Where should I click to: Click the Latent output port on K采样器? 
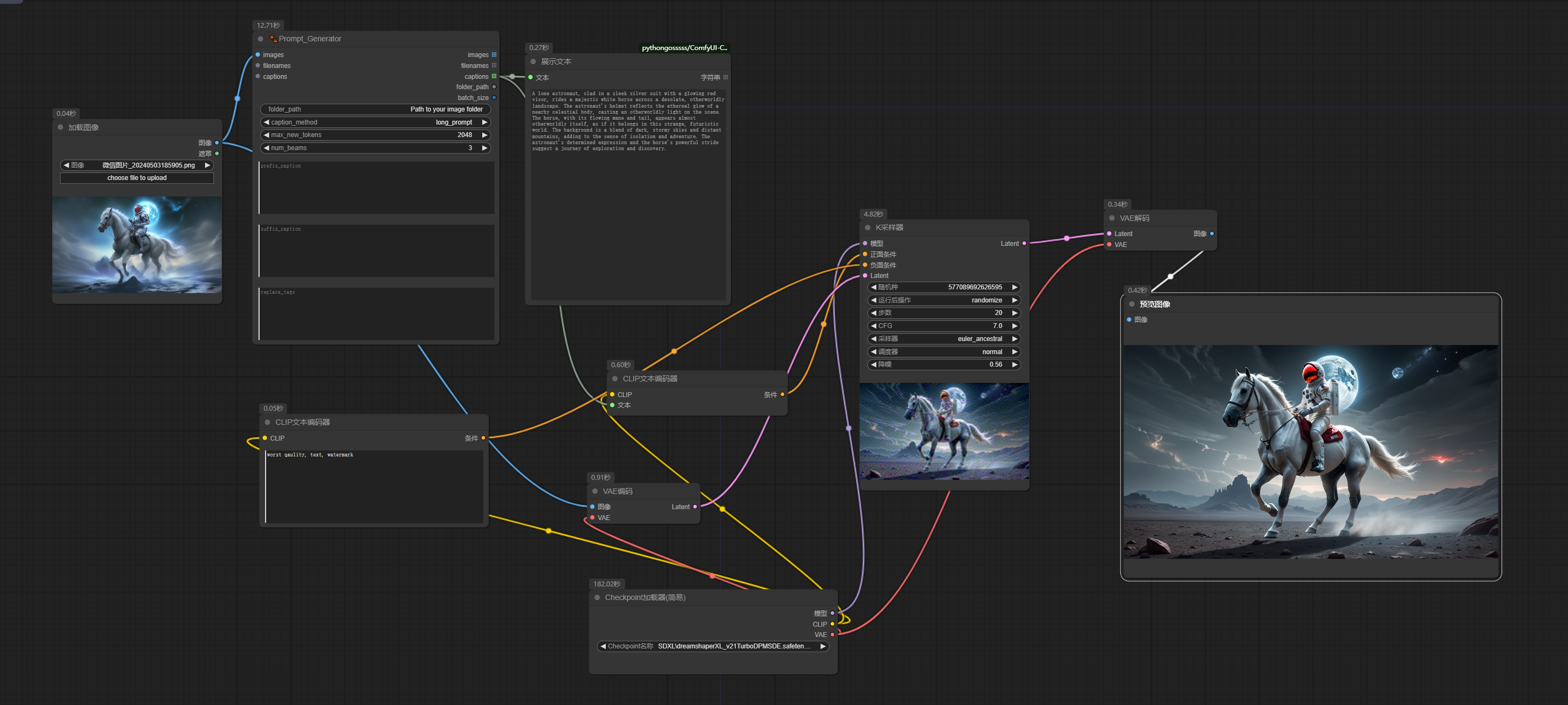tap(1024, 243)
